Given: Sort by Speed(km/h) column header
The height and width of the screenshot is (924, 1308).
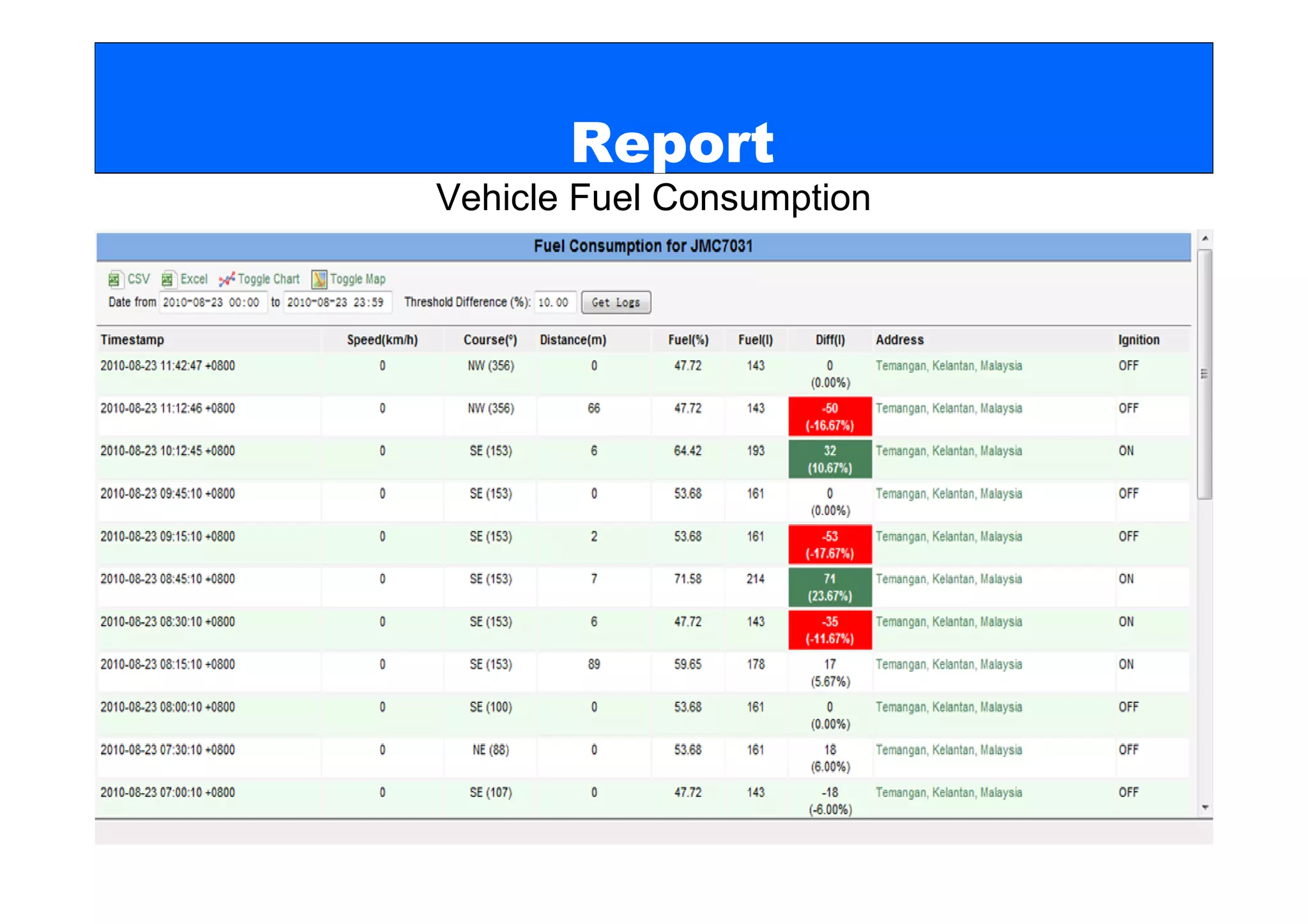Looking at the screenshot, I should [x=383, y=340].
